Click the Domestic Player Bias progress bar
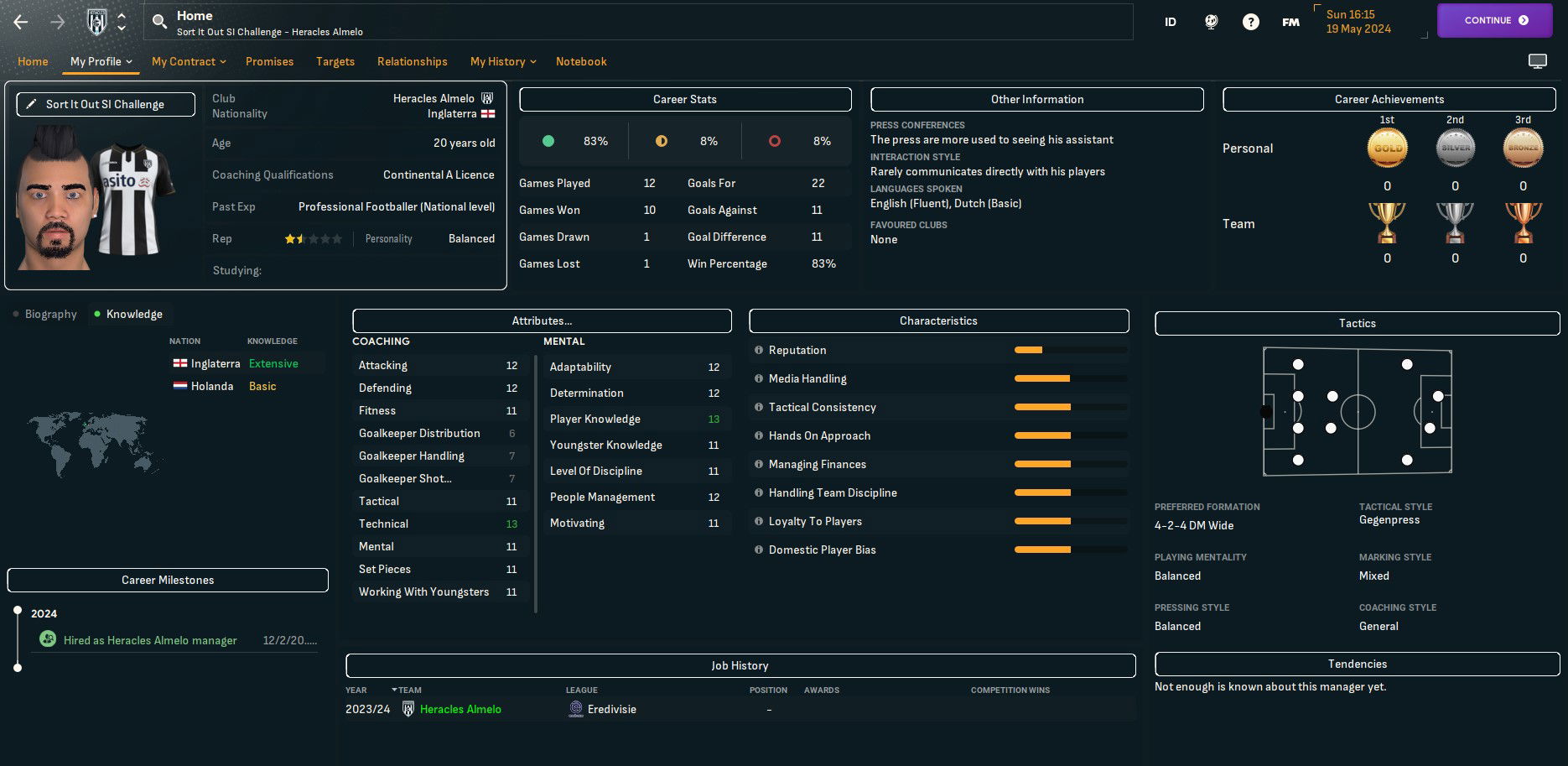The height and width of the screenshot is (766, 1568). click(1071, 550)
